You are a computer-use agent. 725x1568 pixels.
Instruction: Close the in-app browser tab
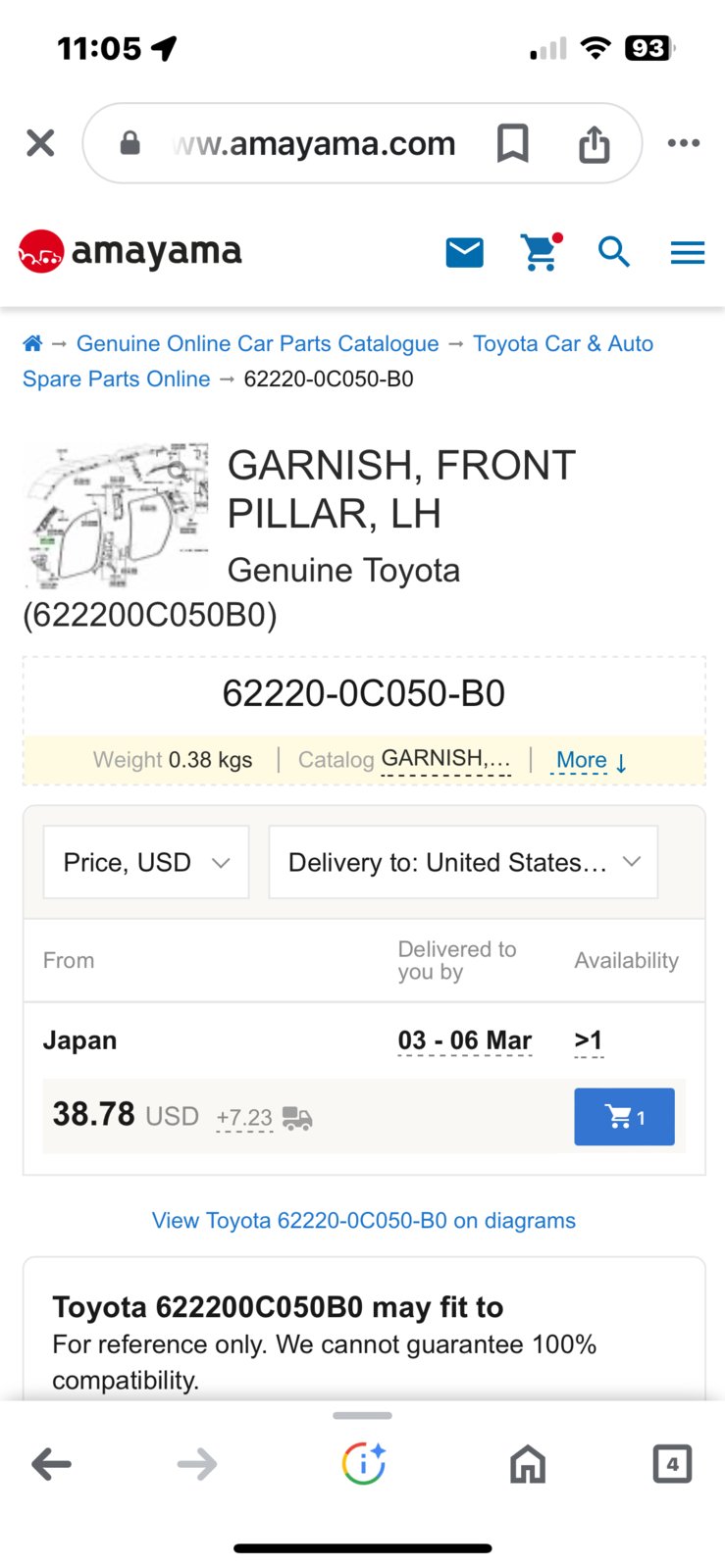click(x=40, y=143)
